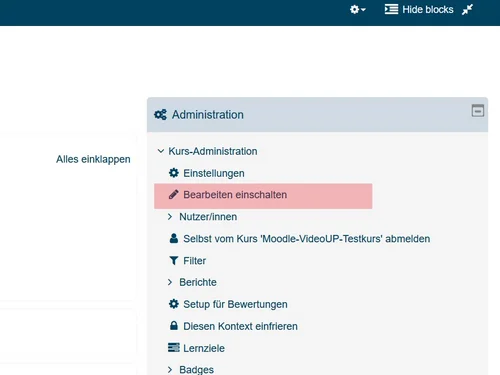Viewport: 500px width, 375px height.
Task: Click the Administration block title
Action: pyautogui.click(x=208, y=115)
